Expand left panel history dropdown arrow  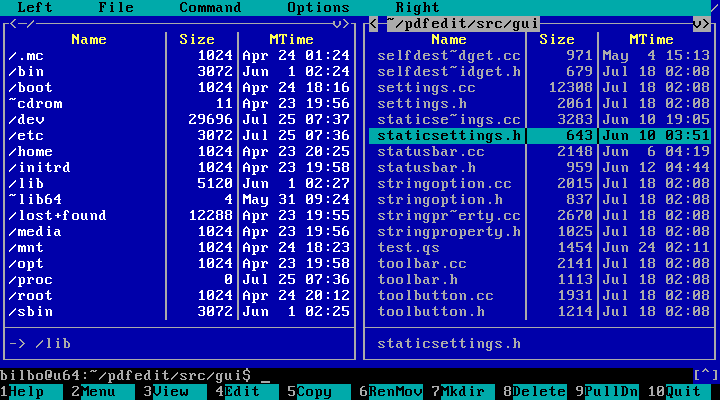pyautogui.click(x=339, y=23)
